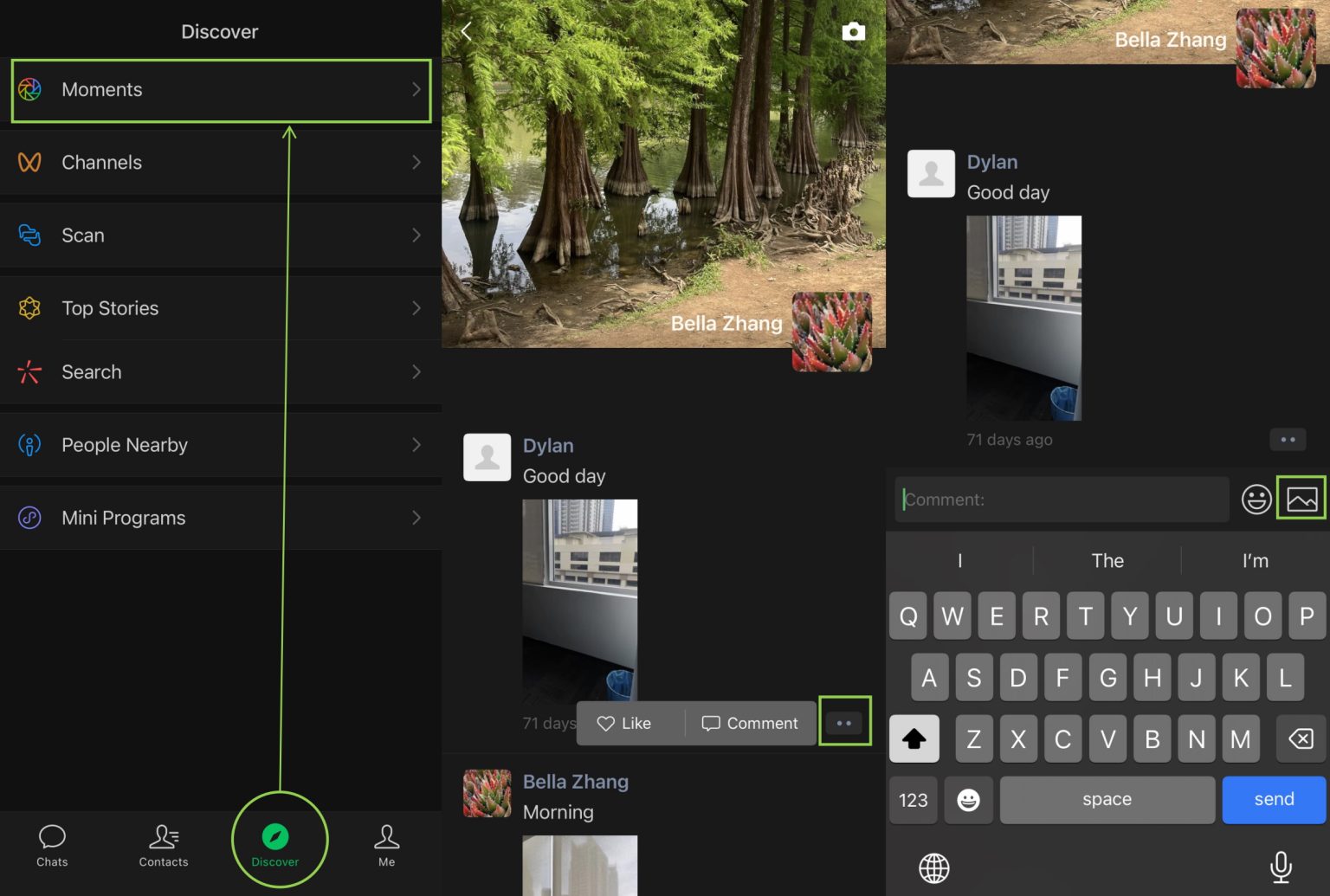Attach an image to the comment
Viewport: 1330px width, 896px height.
pos(1301,499)
